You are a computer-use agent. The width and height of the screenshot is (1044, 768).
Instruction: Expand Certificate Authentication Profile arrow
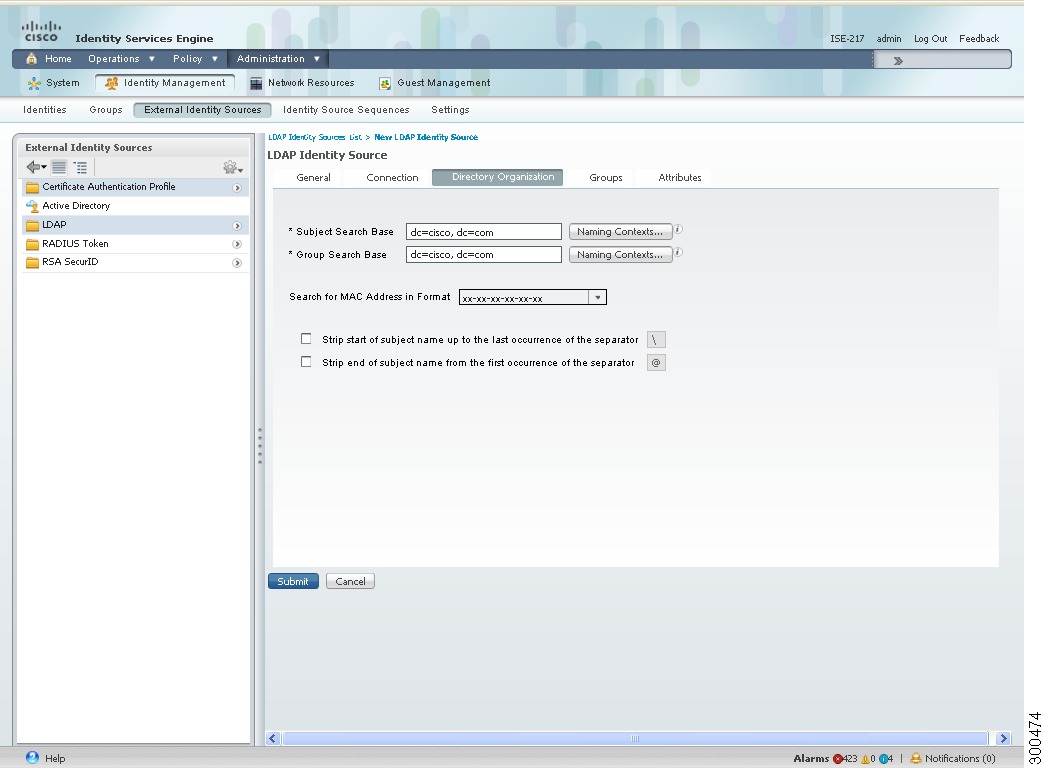[236, 188]
